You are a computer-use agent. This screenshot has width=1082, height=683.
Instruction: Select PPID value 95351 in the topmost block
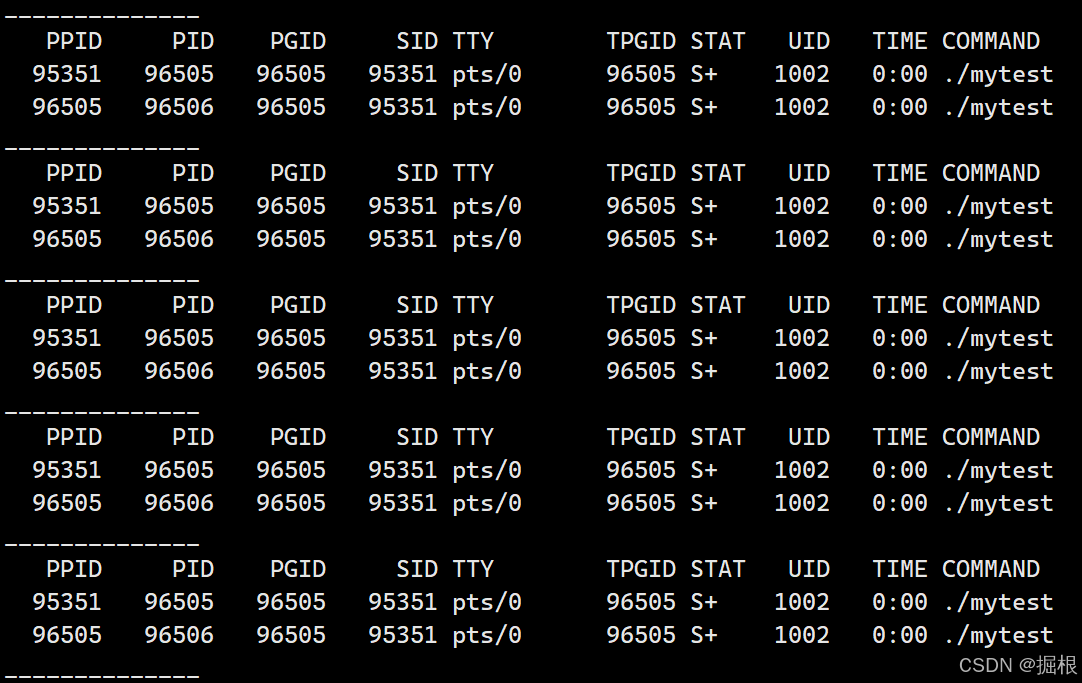click(67, 74)
